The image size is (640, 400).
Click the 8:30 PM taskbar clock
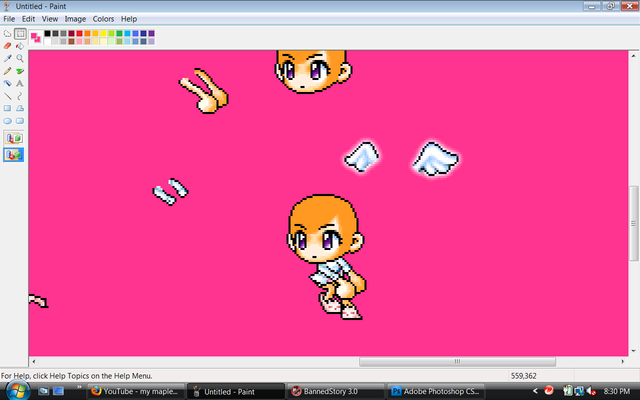click(616, 391)
